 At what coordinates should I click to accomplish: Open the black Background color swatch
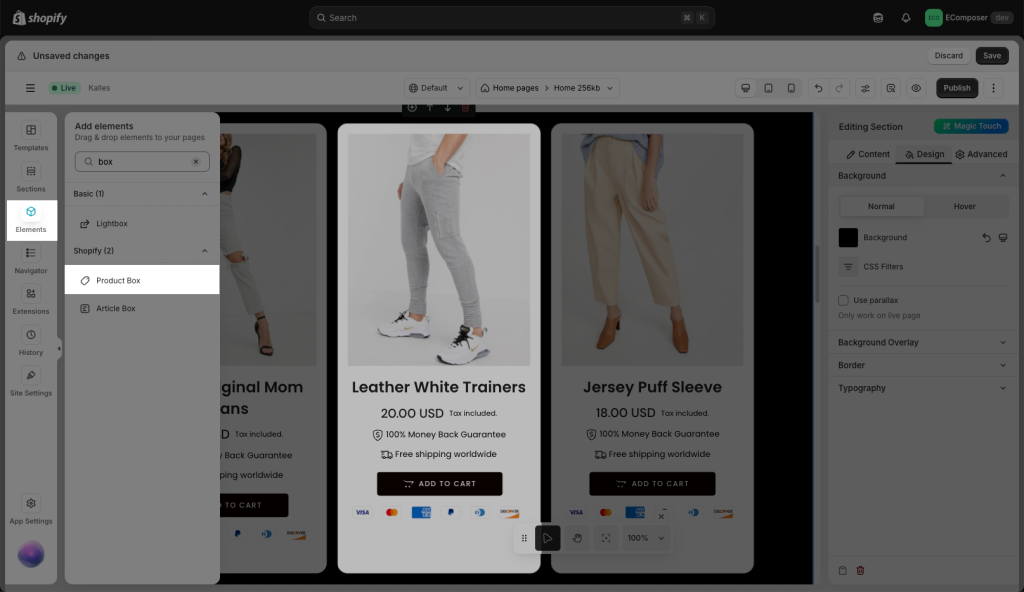coord(848,238)
